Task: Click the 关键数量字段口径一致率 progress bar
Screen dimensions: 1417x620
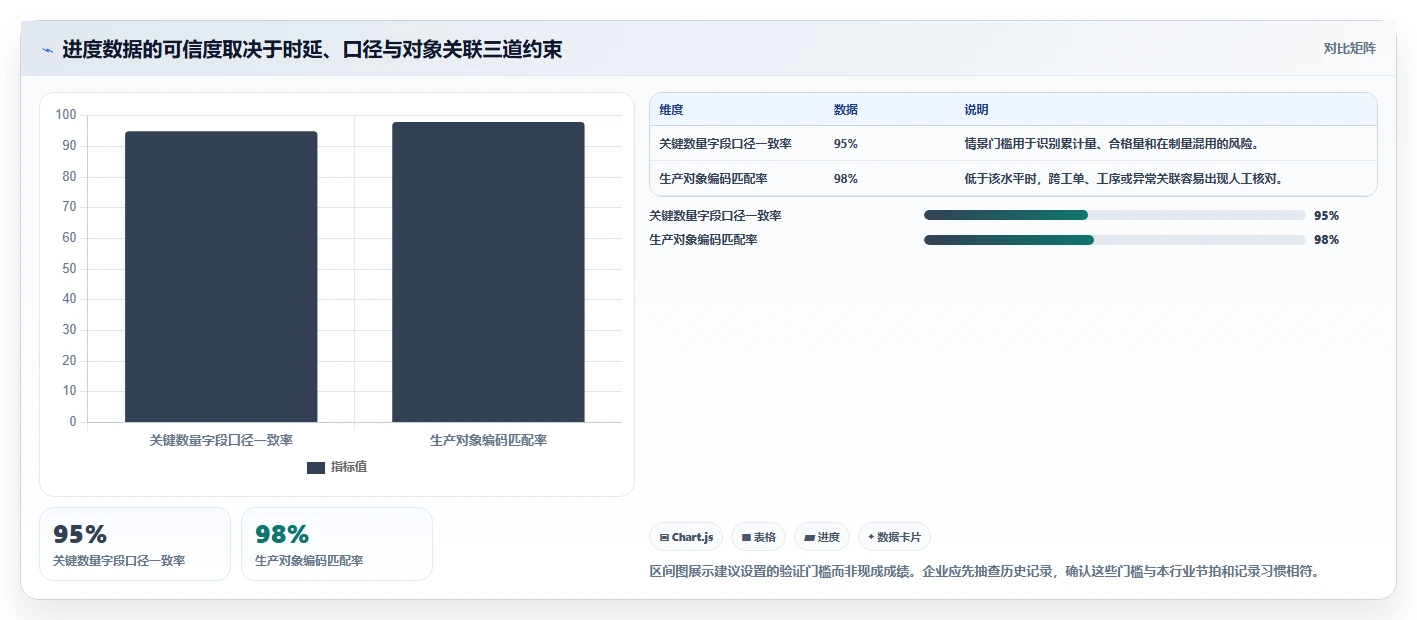Action: click(x=1115, y=215)
